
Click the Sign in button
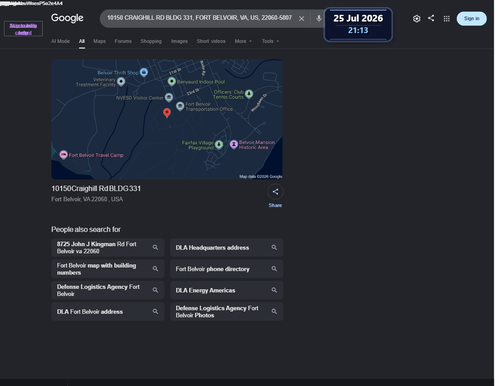pyautogui.click(x=471, y=19)
